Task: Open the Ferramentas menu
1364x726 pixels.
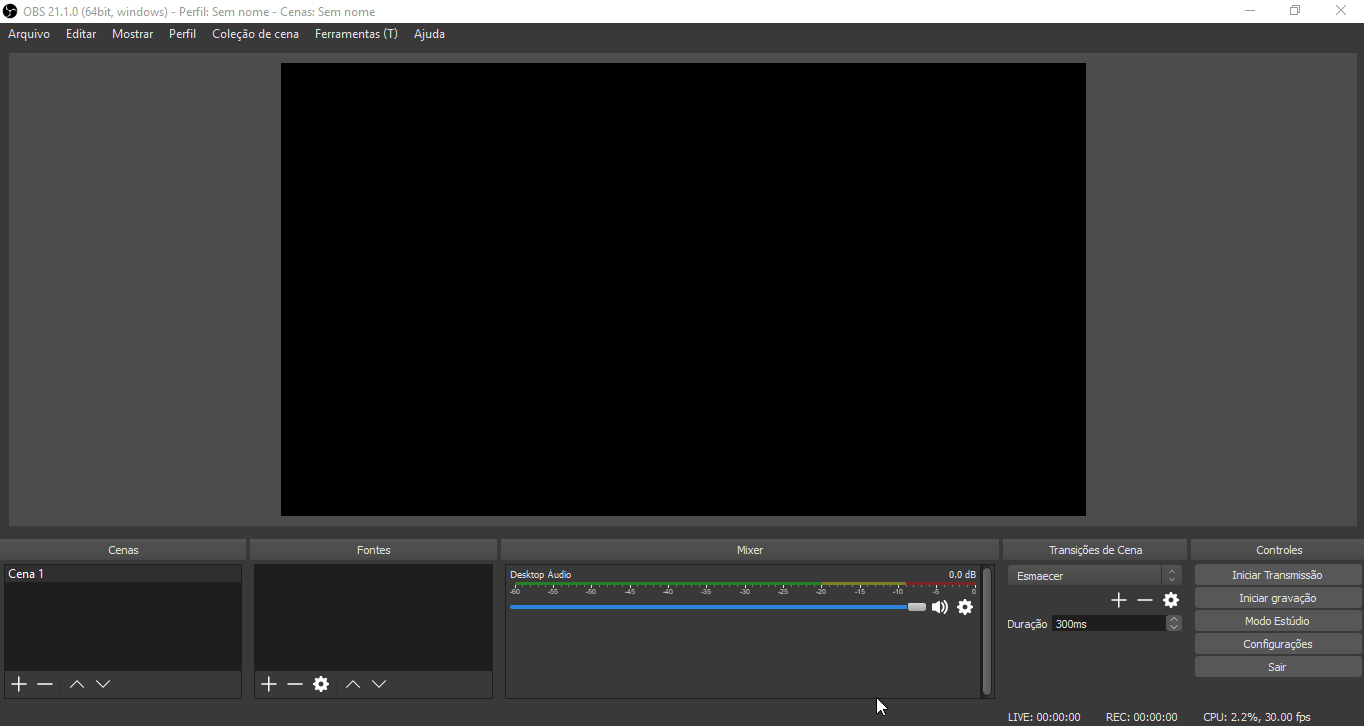Action: tap(356, 33)
